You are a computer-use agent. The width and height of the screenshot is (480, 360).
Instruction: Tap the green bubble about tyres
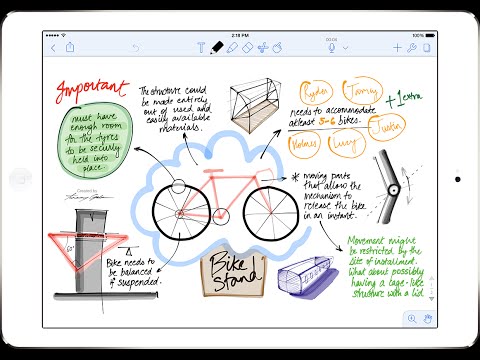point(95,142)
